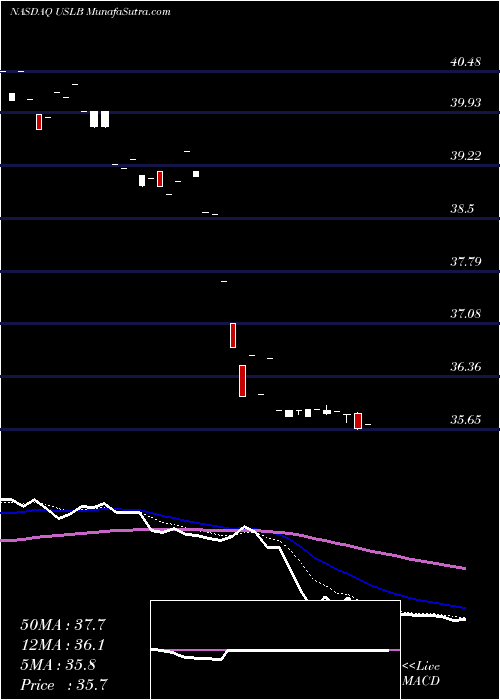Click the <<Live MACD label

point(421,674)
